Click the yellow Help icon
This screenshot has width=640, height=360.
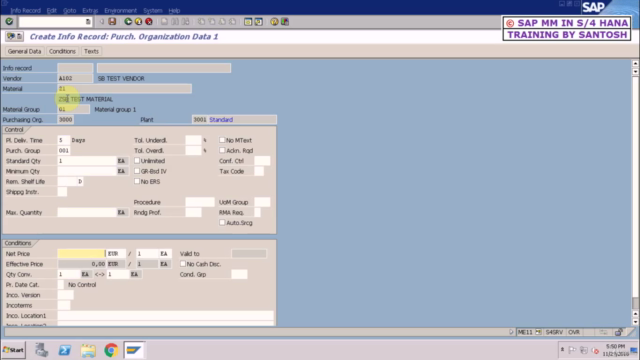pos(274,22)
